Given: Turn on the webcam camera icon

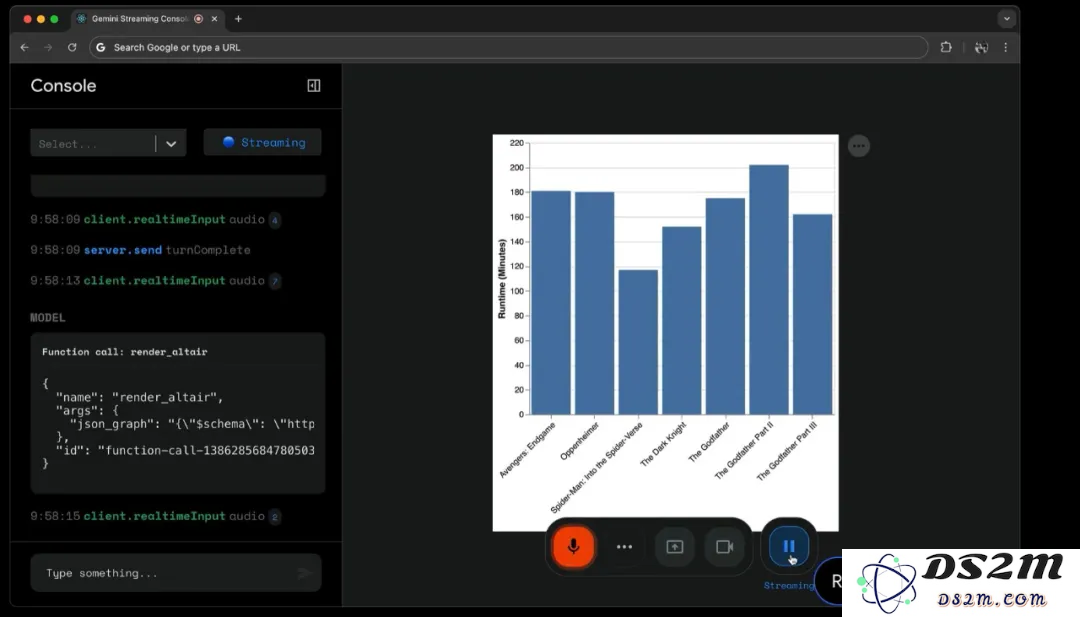Looking at the screenshot, I should point(725,547).
